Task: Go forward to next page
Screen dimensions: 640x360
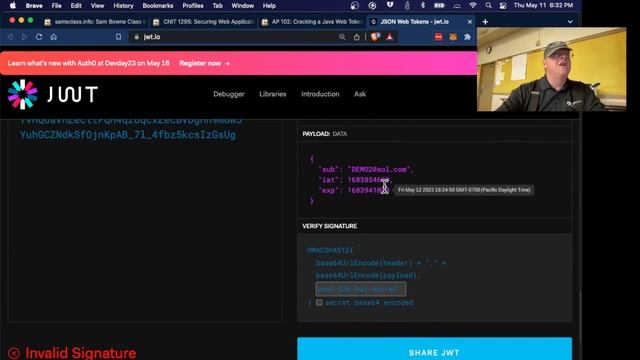Action: click(x=24, y=37)
